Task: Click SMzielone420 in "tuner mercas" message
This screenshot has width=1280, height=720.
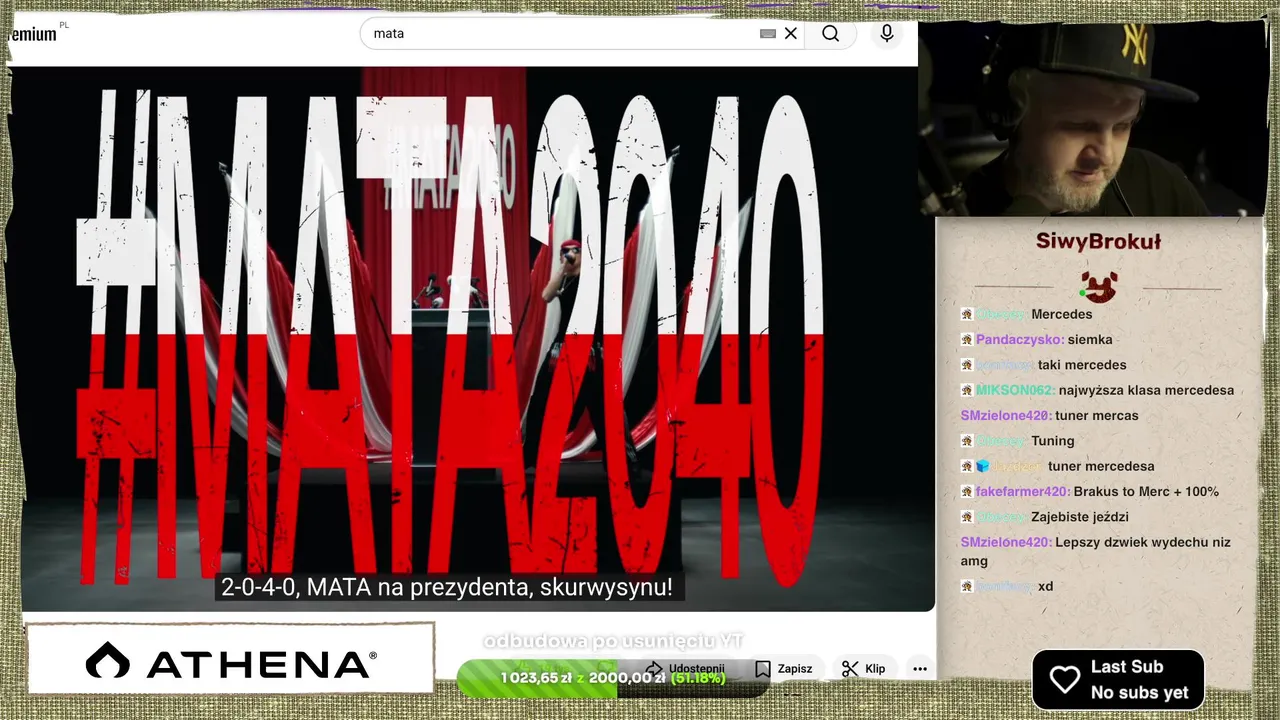Action: pos(1006,415)
